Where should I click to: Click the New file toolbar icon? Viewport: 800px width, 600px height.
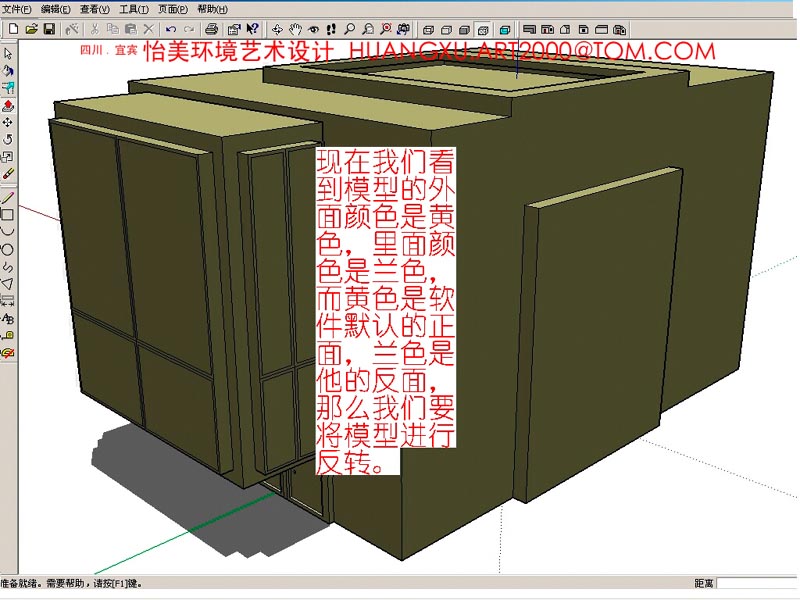point(14,29)
